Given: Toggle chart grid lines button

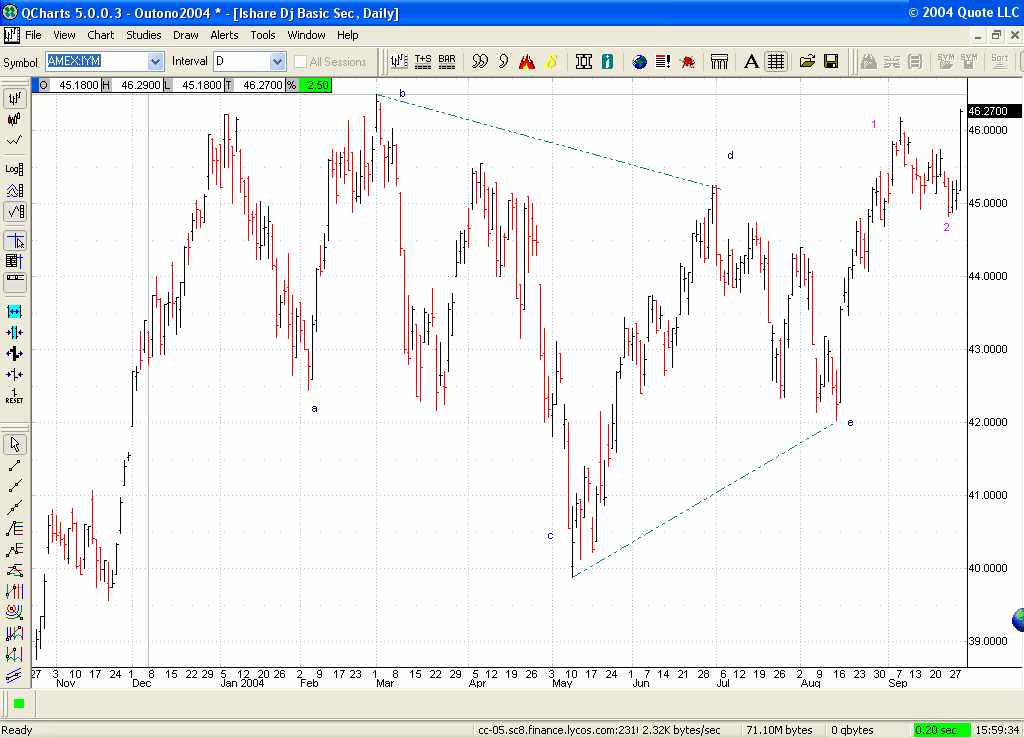Looking at the screenshot, I should [776, 61].
